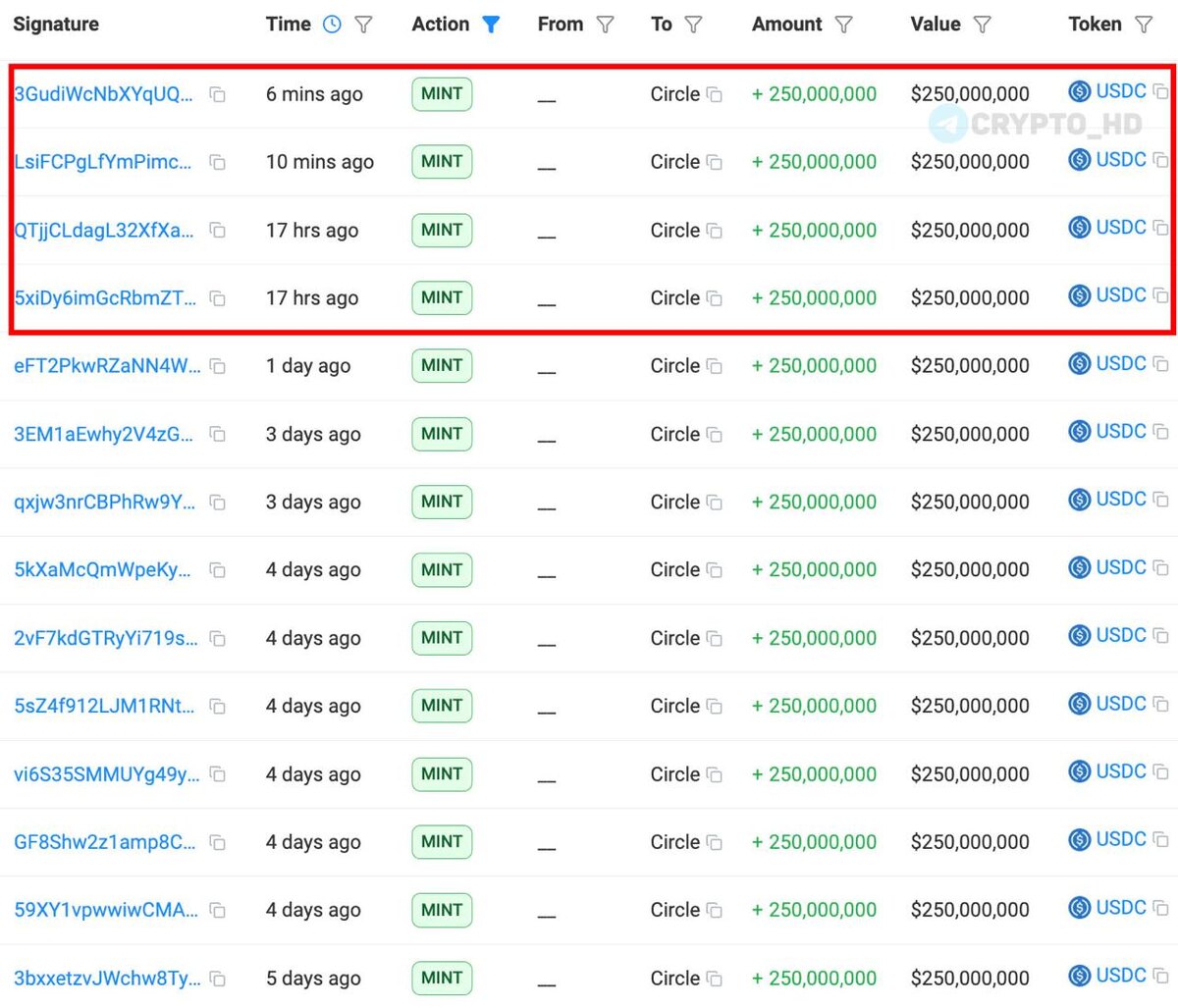Open transaction LsiFCPgLfYmPimc
1178x1008 pixels.
pos(104,162)
